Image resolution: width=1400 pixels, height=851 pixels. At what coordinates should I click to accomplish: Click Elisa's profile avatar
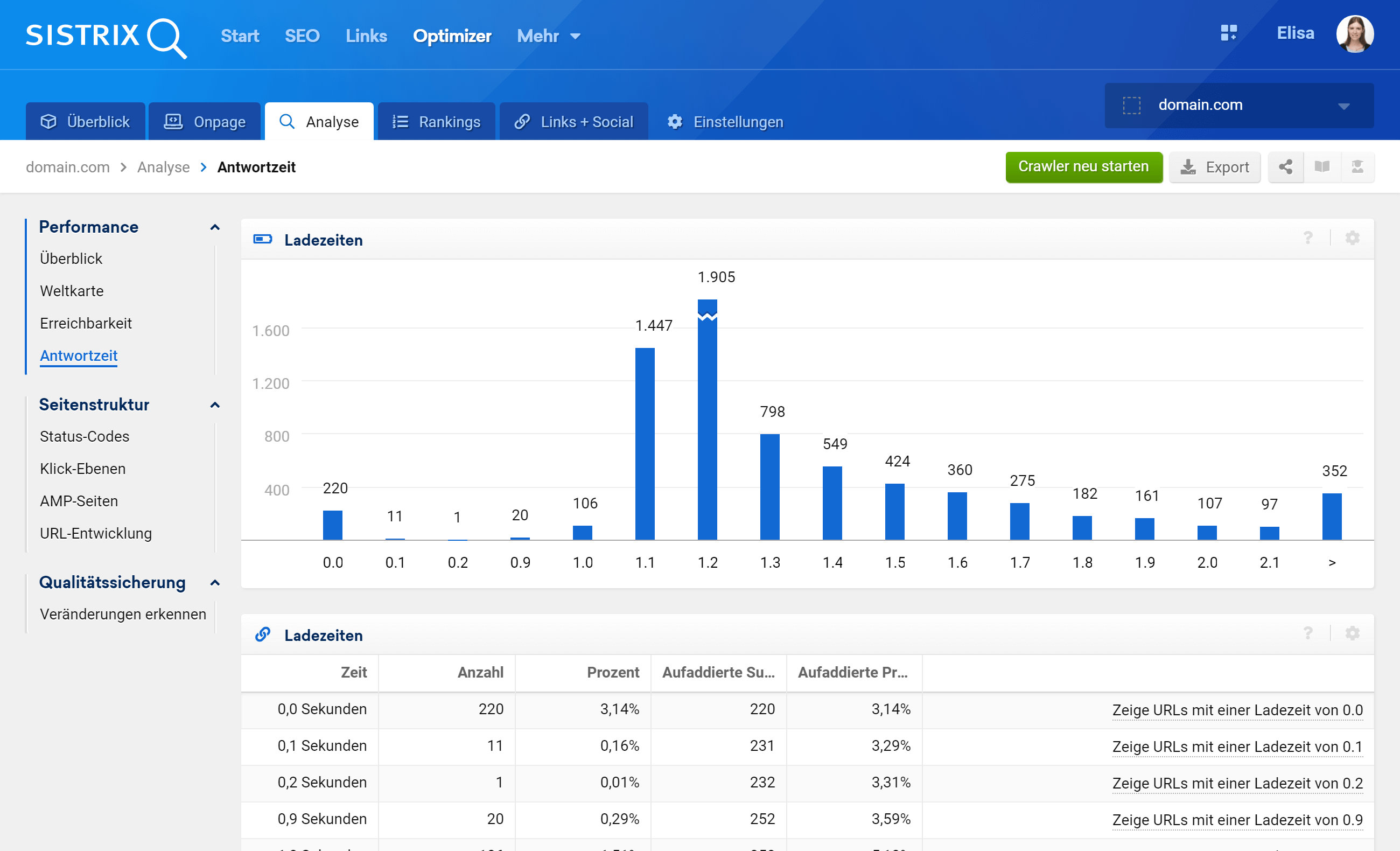(x=1355, y=34)
